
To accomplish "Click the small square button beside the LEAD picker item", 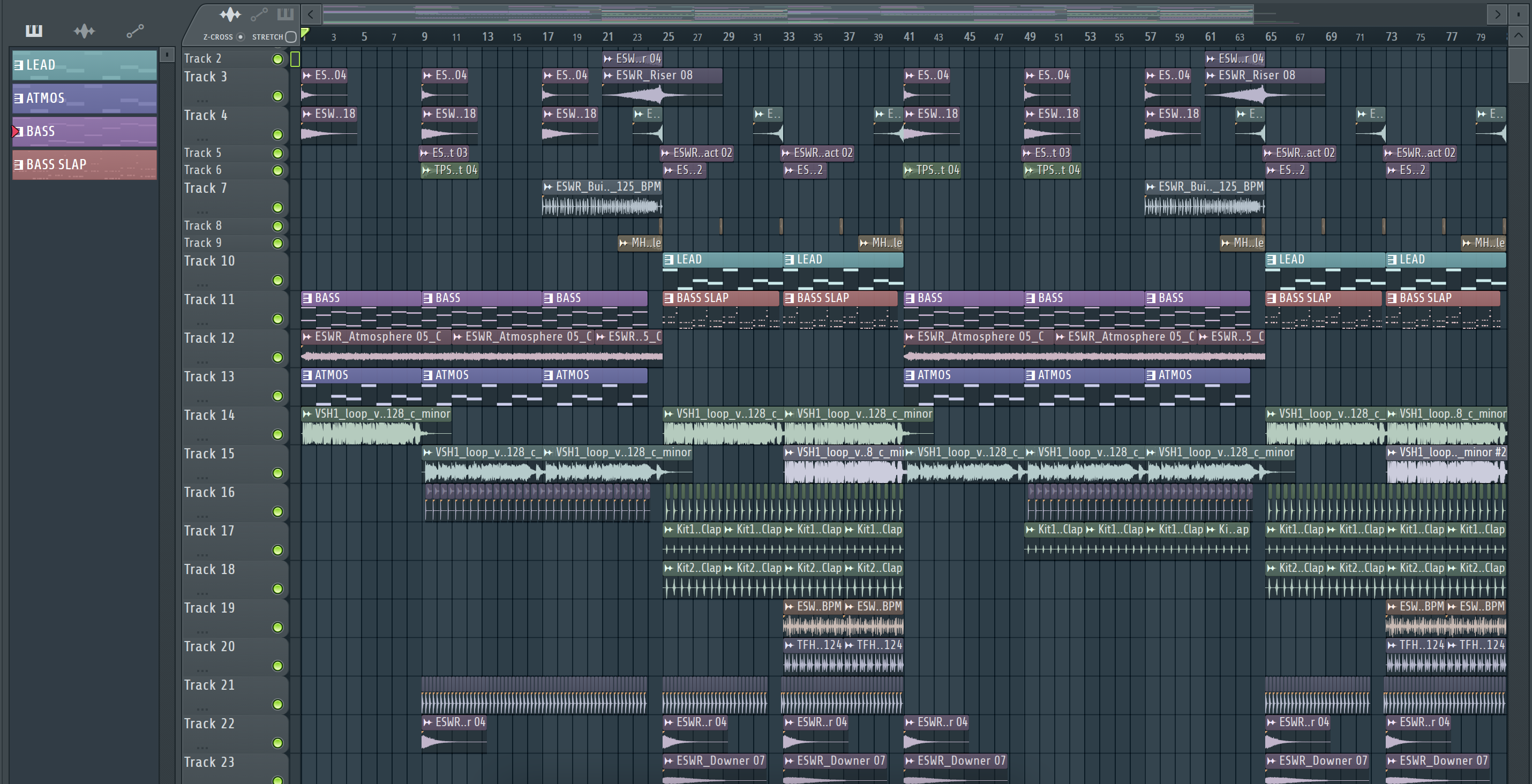I will 167,55.
